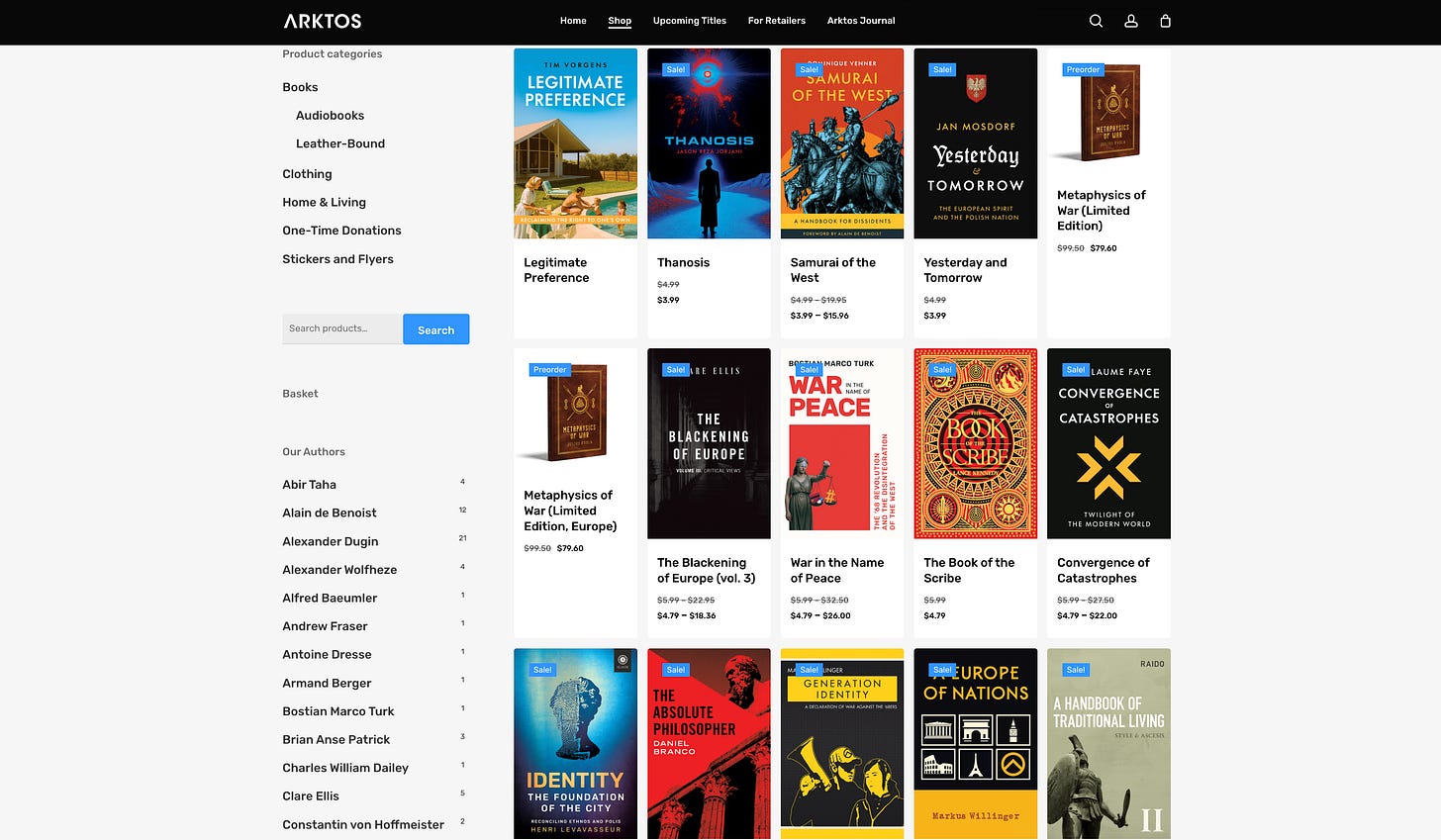The height and width of the screenshot is (840, 1441).
Task: Filter by author Bostian Marco Turk
Action: (x=338, y=711)
